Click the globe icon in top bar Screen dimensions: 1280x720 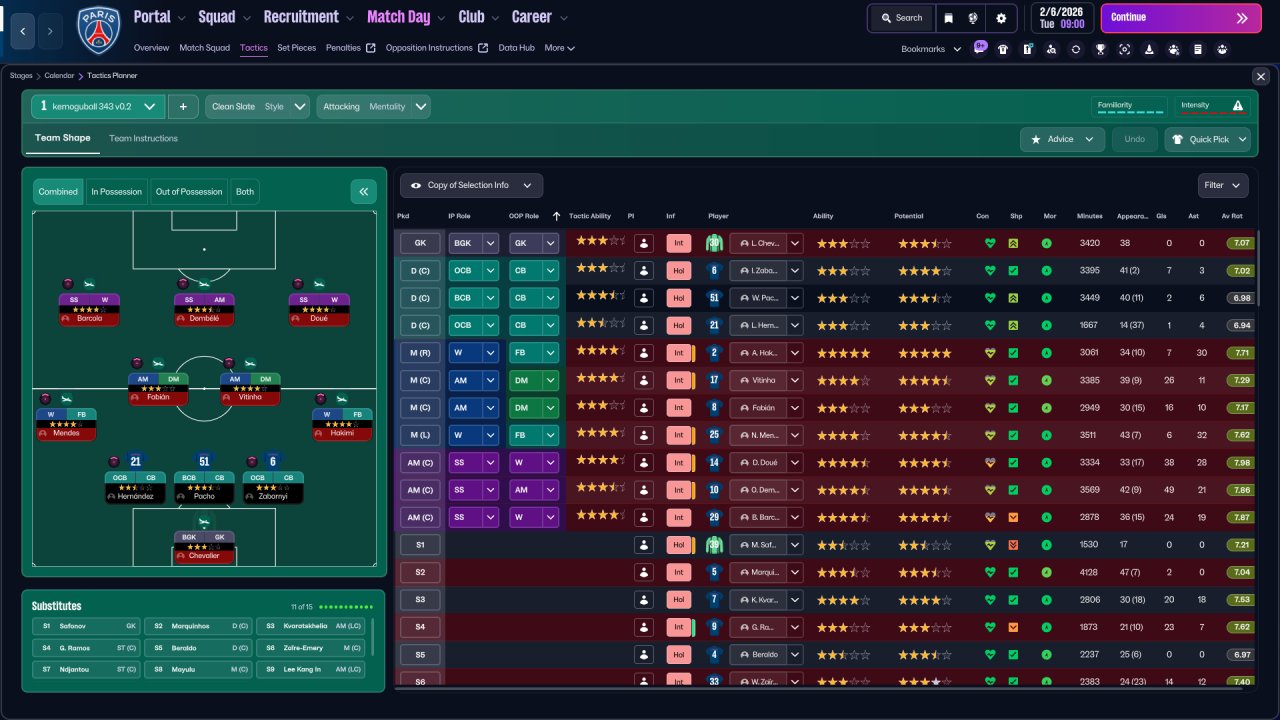click(x=973, y=18)
